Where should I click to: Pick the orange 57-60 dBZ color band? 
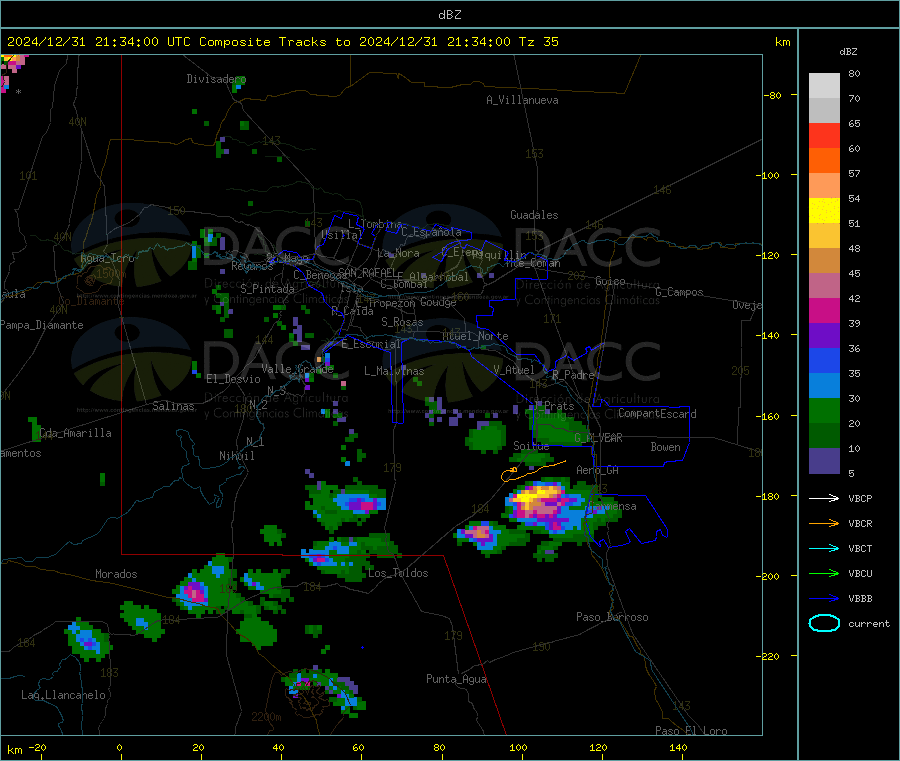(x=824, y=161)
